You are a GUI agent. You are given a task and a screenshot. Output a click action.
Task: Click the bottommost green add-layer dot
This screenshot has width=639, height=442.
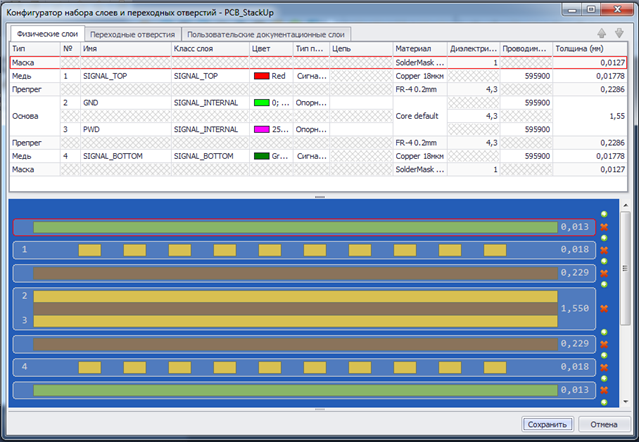coord(603,403)
